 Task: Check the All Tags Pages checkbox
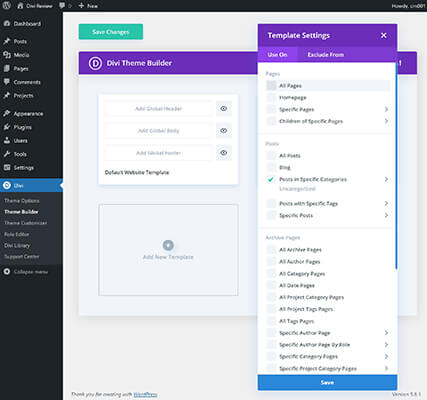[x=271, y=321]
